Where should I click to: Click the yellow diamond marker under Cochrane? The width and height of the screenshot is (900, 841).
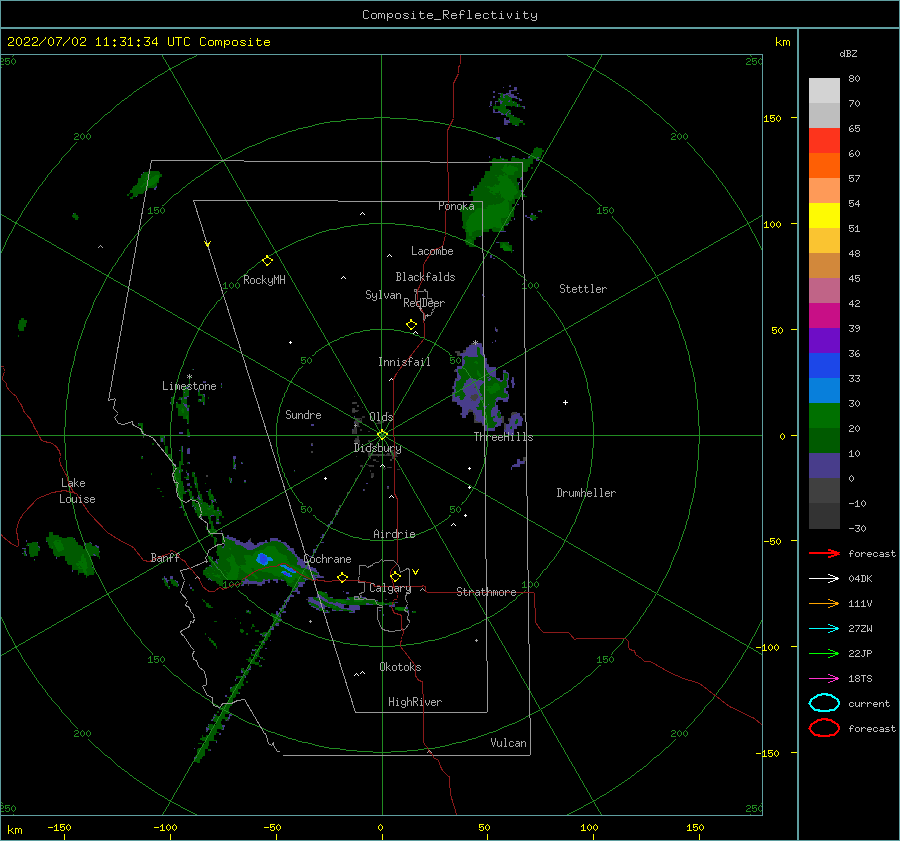343,577
